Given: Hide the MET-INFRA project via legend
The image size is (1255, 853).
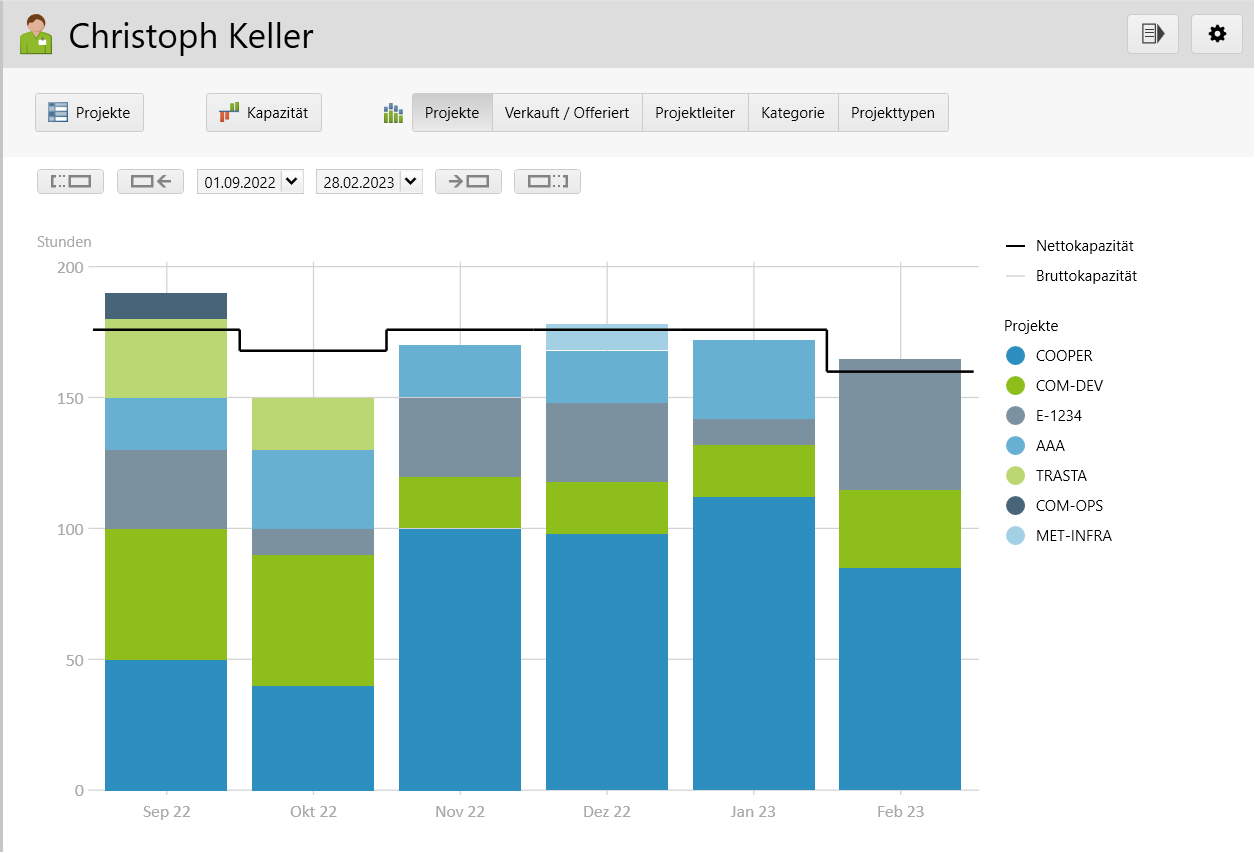Looking at the screenshot, I should point(1070,535).
